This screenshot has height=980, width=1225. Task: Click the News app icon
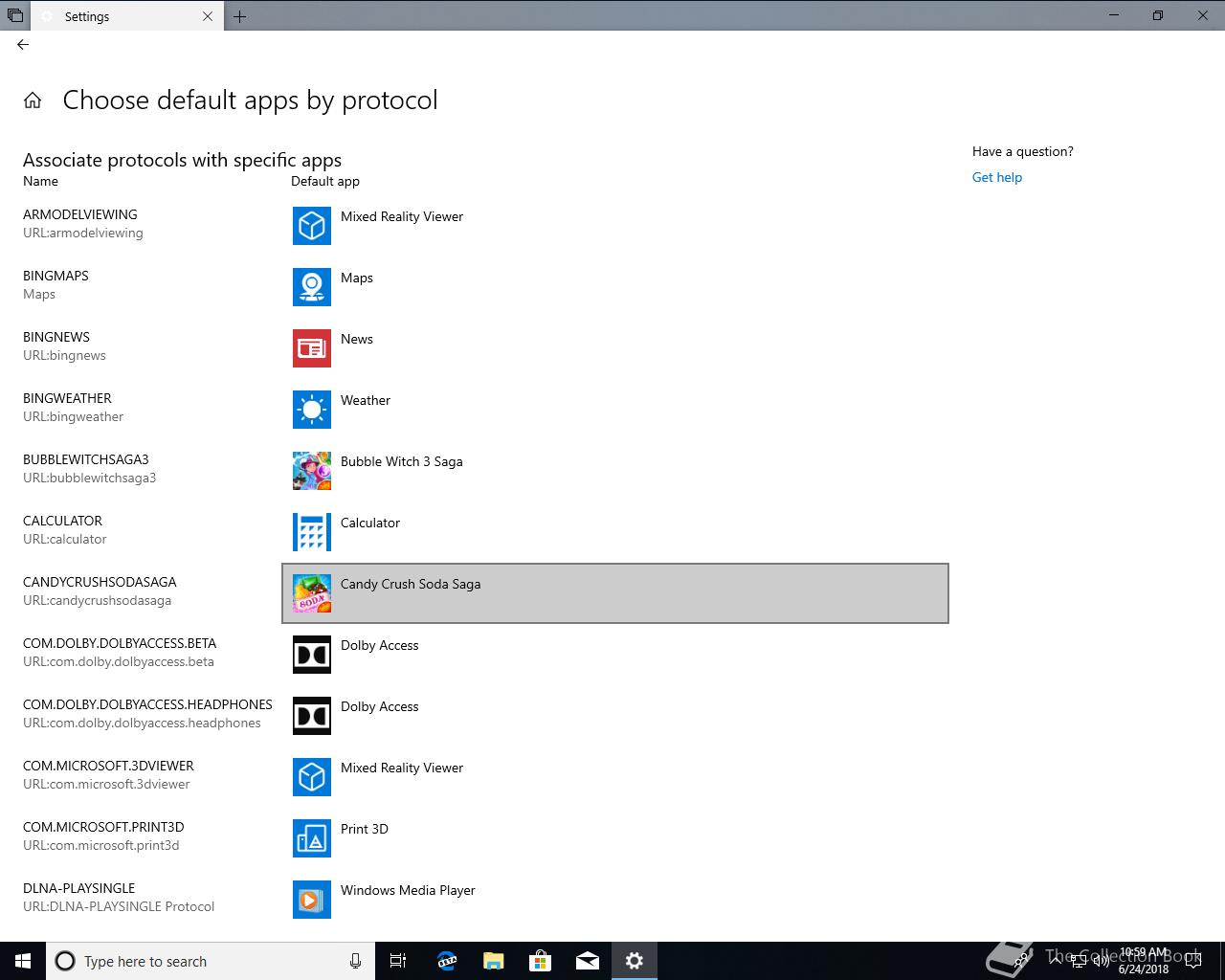[x=312, y=348]
